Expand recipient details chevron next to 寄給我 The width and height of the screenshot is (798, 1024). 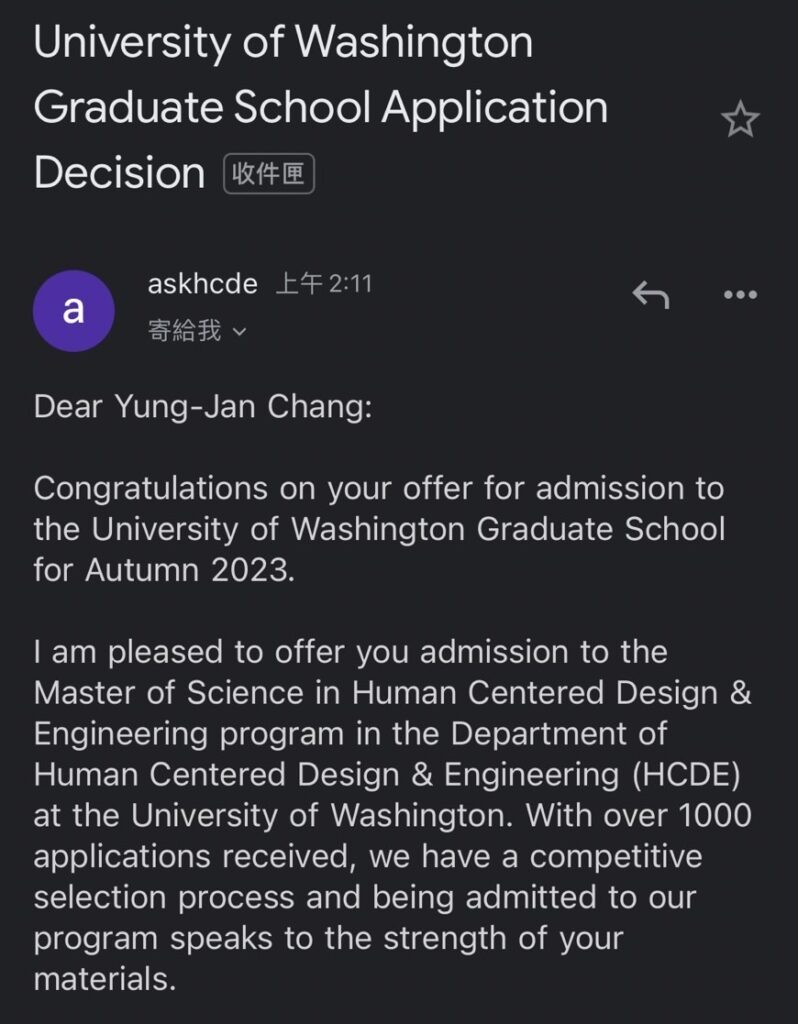click(240, 332)
